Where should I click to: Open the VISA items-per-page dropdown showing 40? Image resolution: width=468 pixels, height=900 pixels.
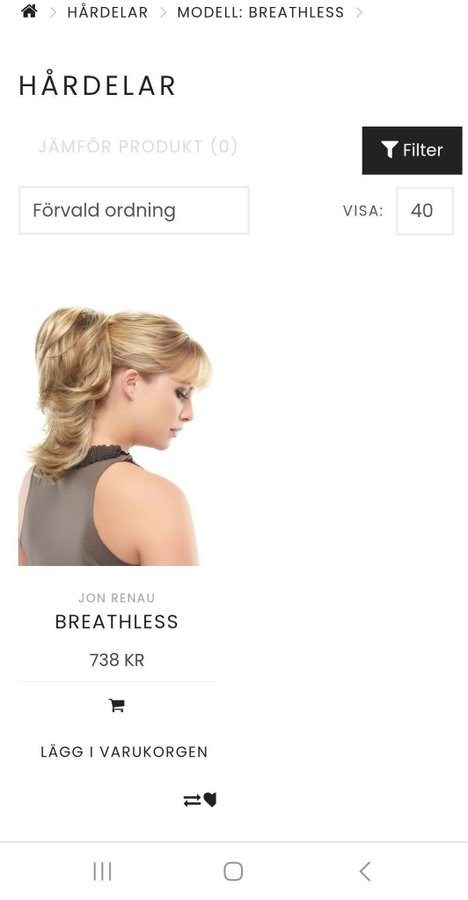coord(424,211)
